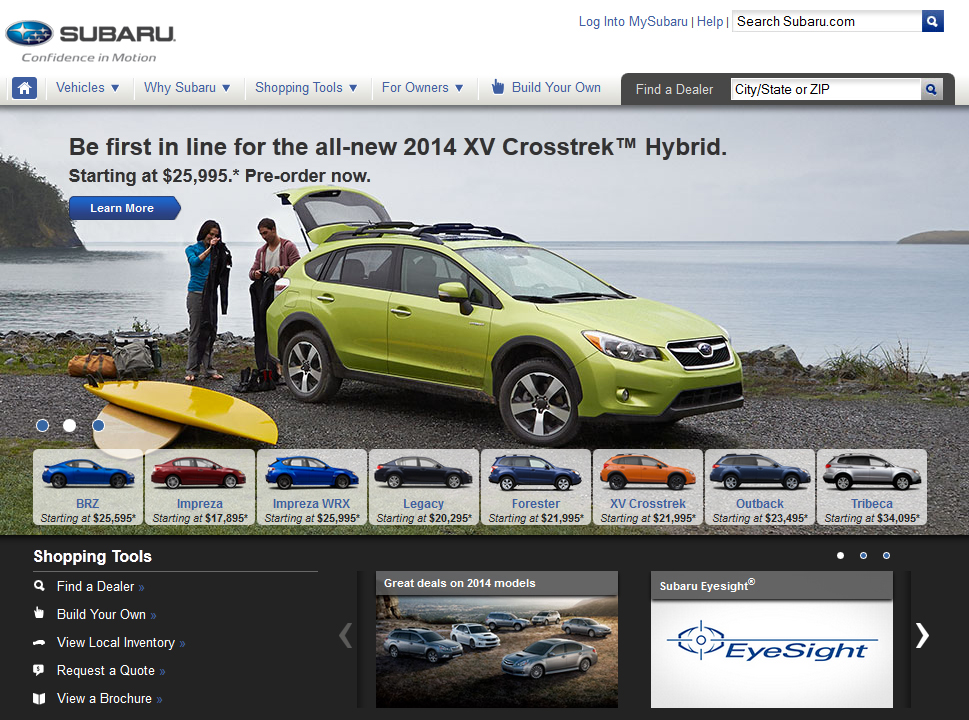The height and width of the screenshot is (720, 969).
Task: Open the Log Into MySubaru link
Action: (x=633, y=21)
